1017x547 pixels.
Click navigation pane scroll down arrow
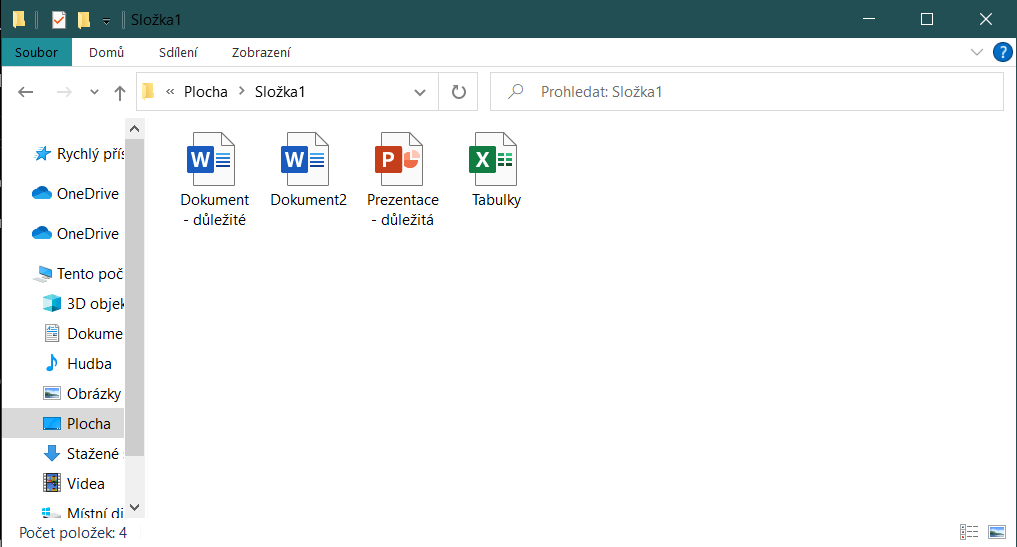tap(134, 507)
